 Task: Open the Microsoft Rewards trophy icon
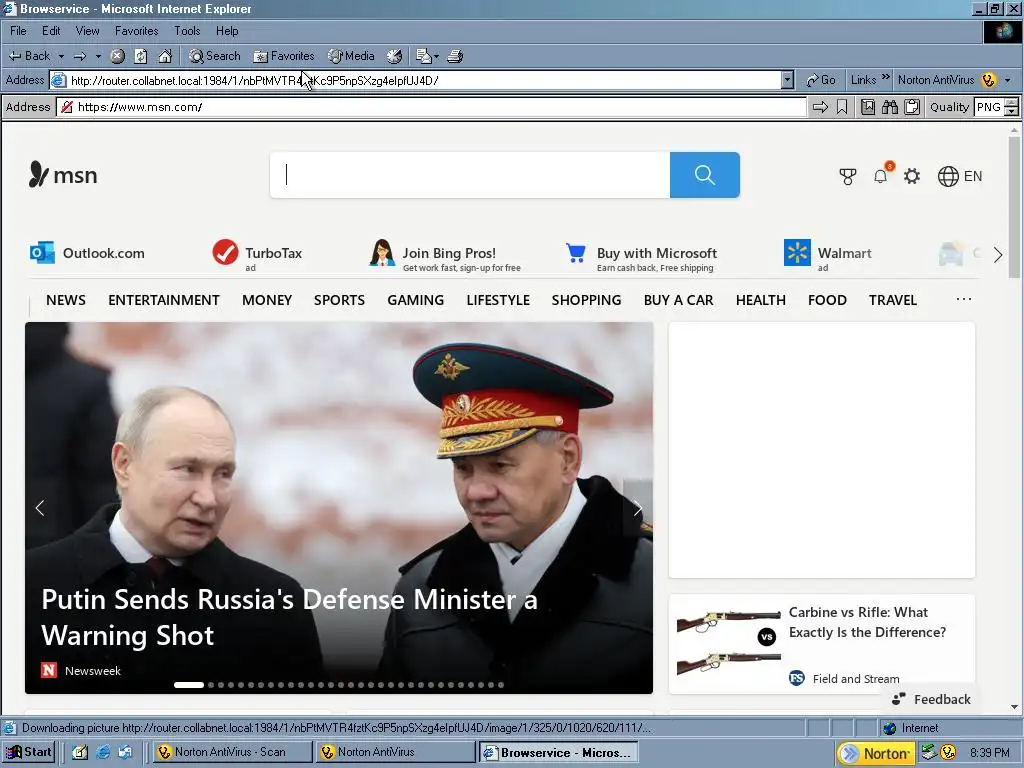848,176
